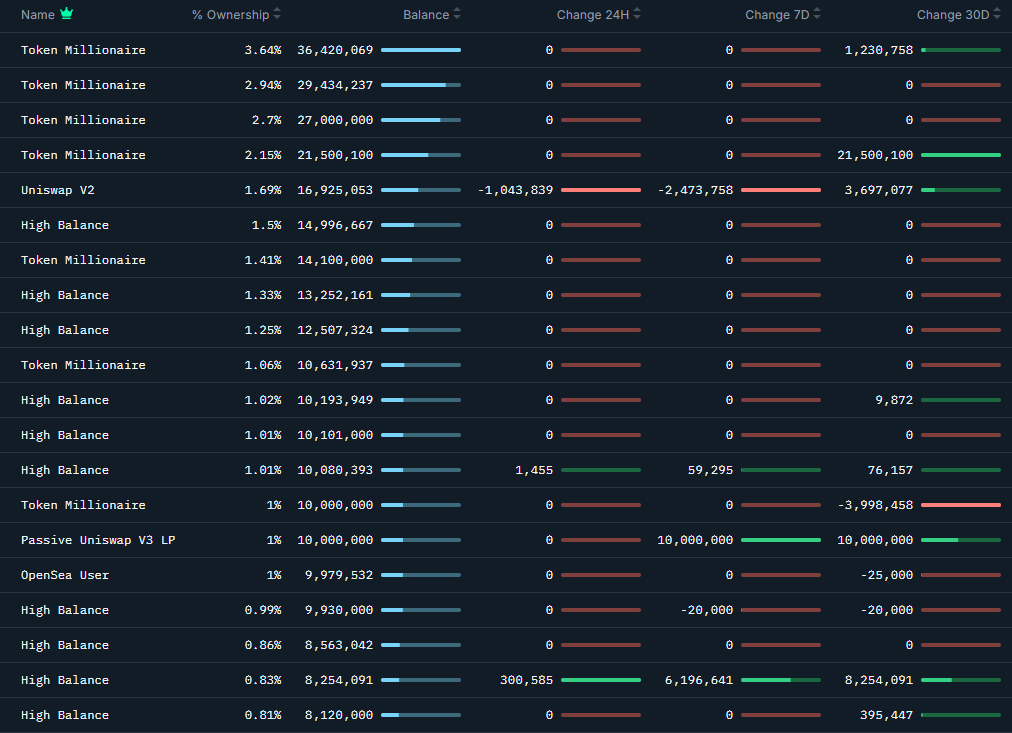
Task: Click the crown icon beside the Name header
Action: 66,13
